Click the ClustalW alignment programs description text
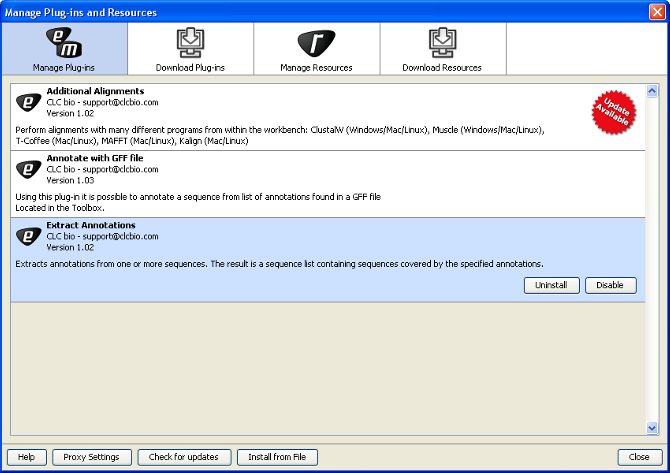670x473 pixels. [x=280, y=135]
